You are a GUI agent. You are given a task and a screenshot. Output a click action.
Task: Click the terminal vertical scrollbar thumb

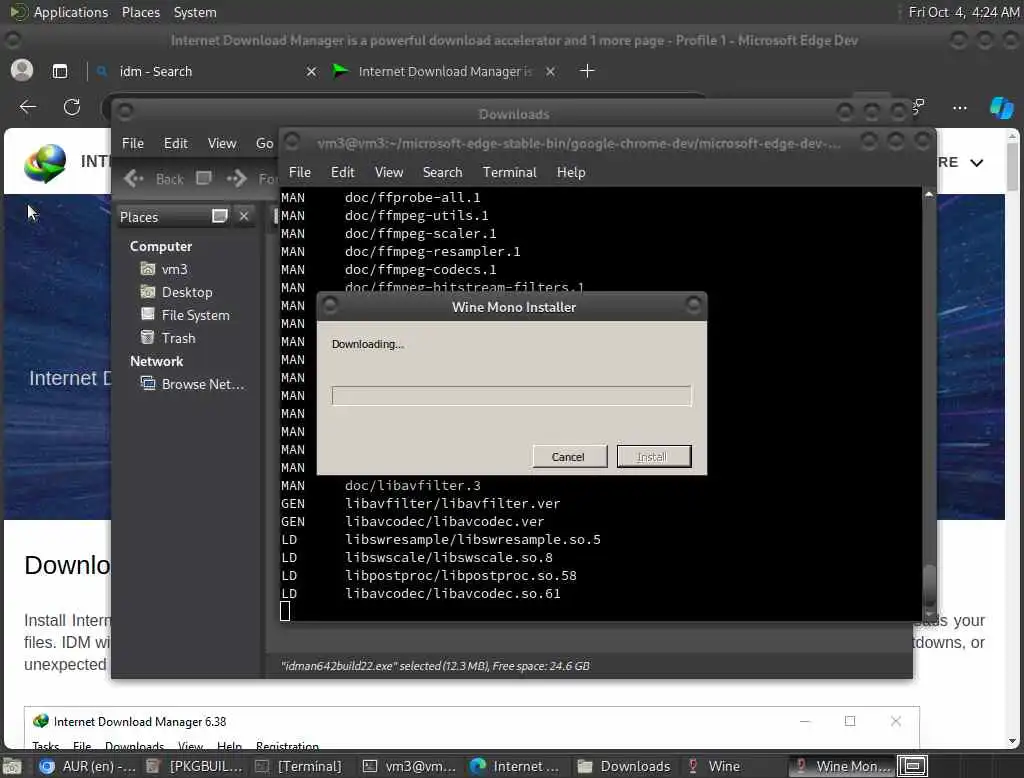tap(929, 585)
